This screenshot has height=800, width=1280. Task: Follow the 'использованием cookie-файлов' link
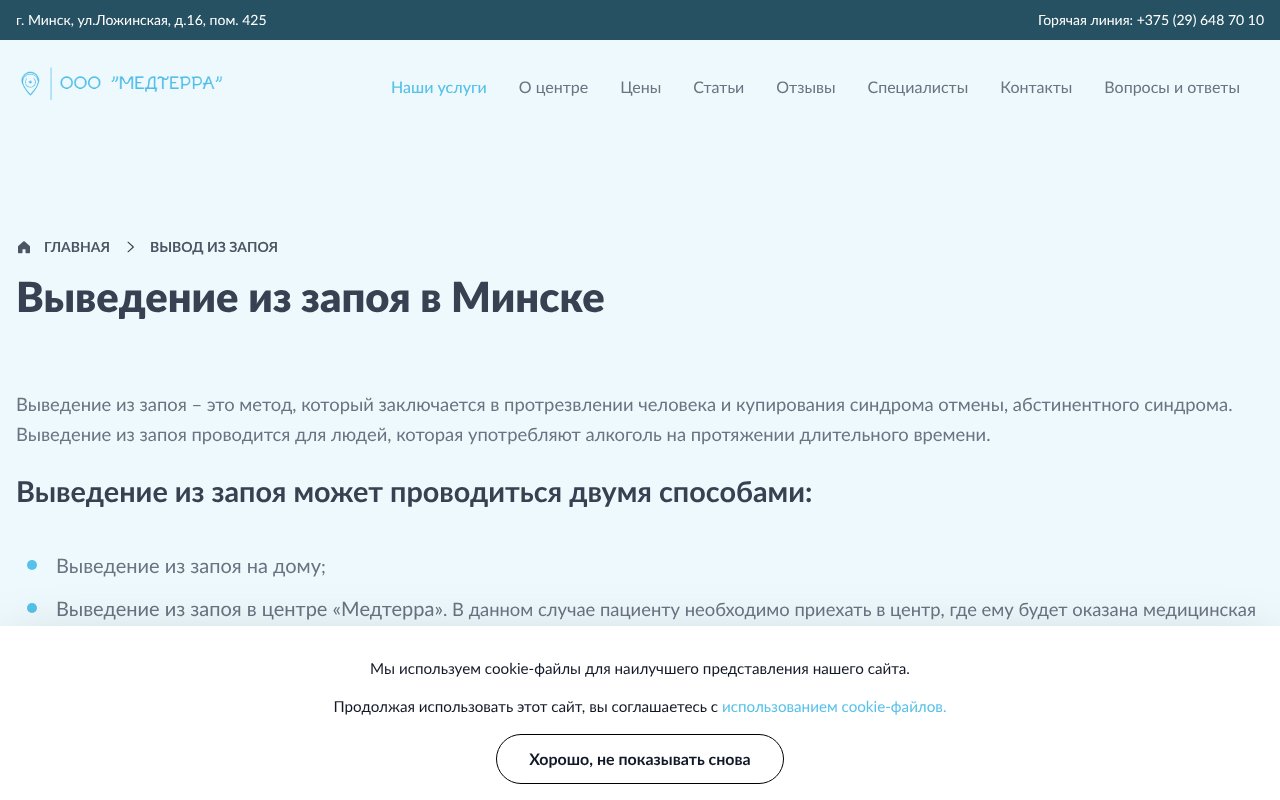(833, 705)
